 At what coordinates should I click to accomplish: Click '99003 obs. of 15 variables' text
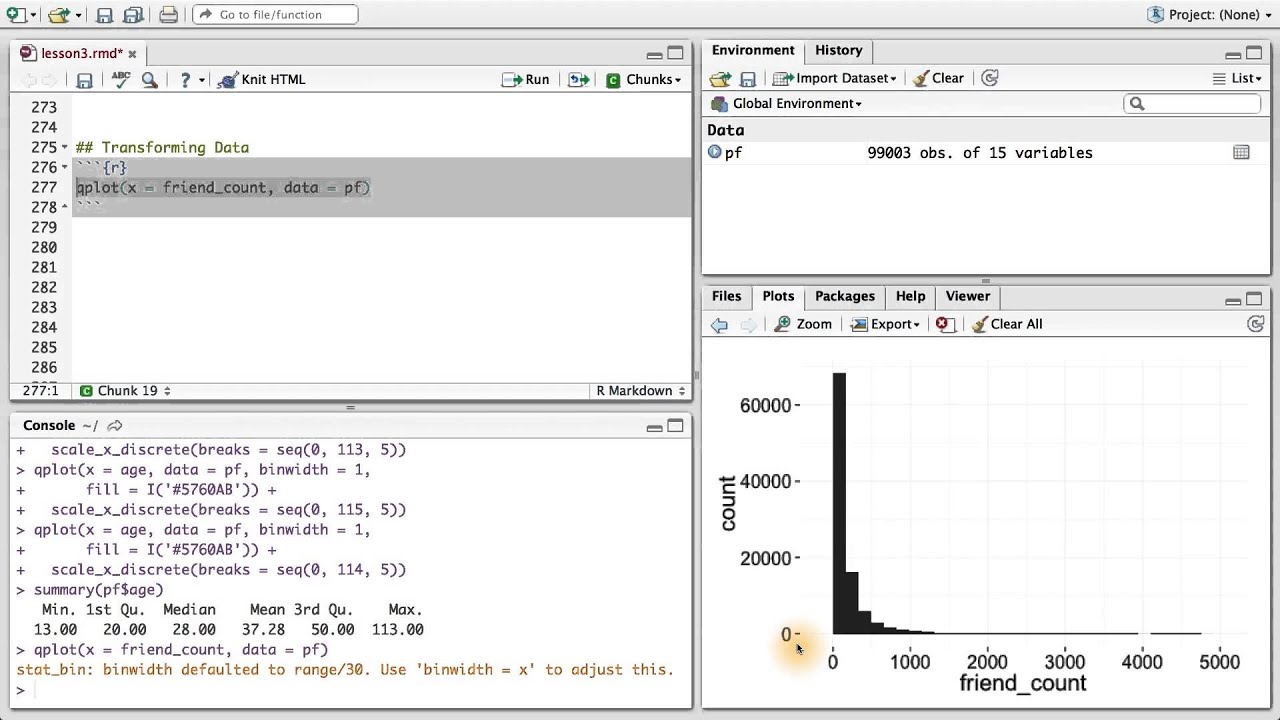tap(980, 153)
